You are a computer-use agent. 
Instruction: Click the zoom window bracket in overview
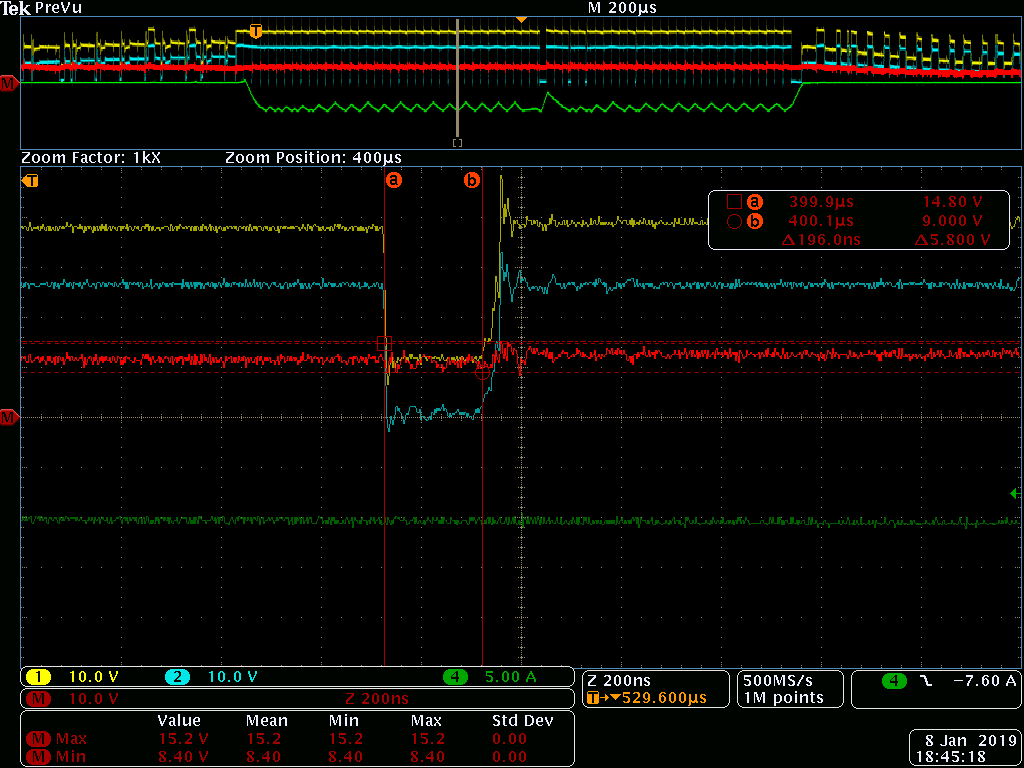457,142
